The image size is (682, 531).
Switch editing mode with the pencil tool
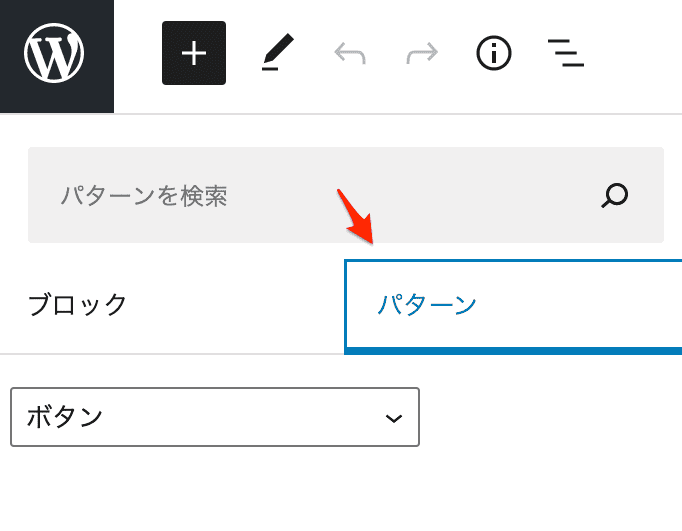click(278, 52)
